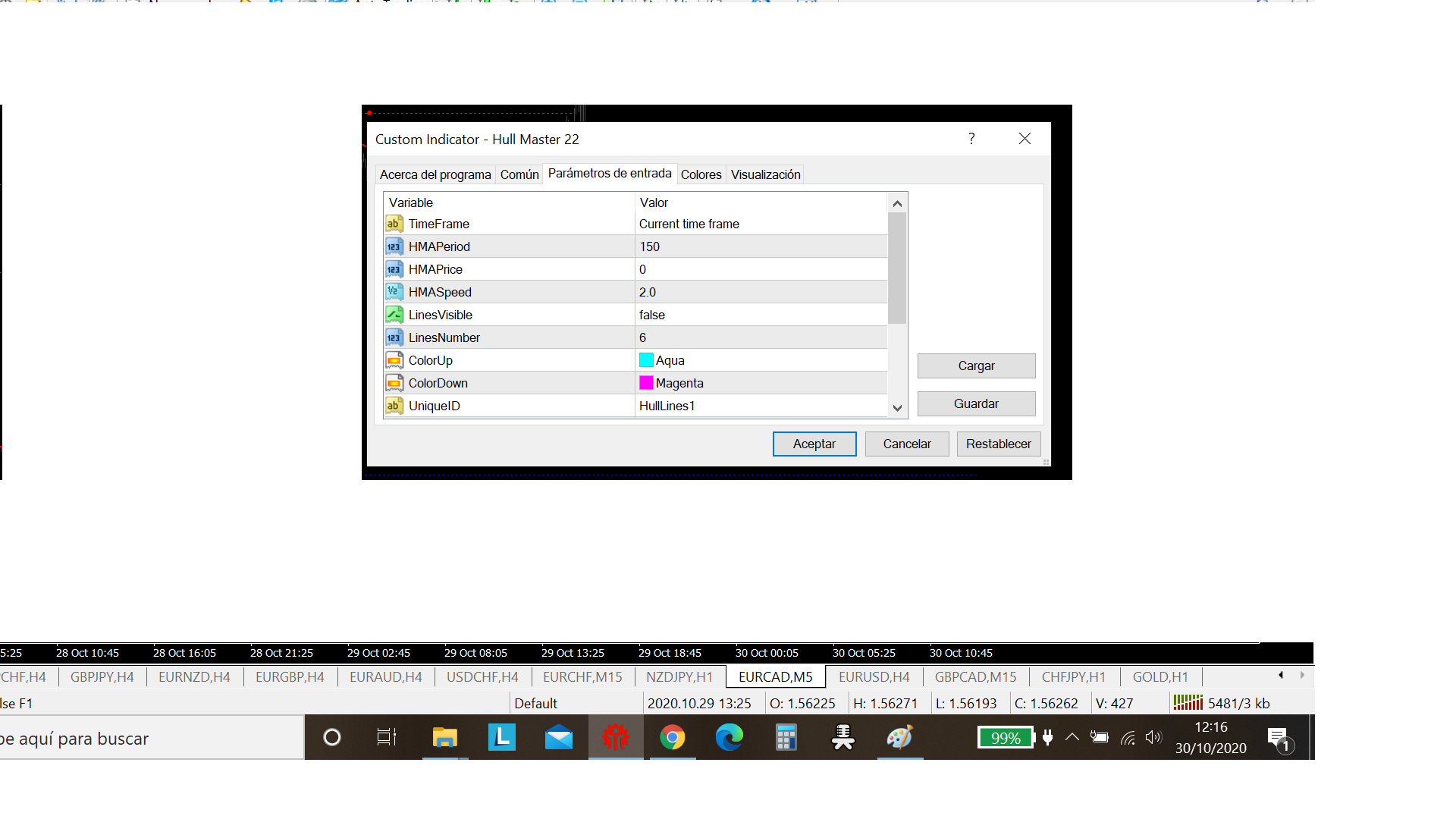Open the Paint app in taskbar
The image size is (1456, 819).
(x=899, y=737)
